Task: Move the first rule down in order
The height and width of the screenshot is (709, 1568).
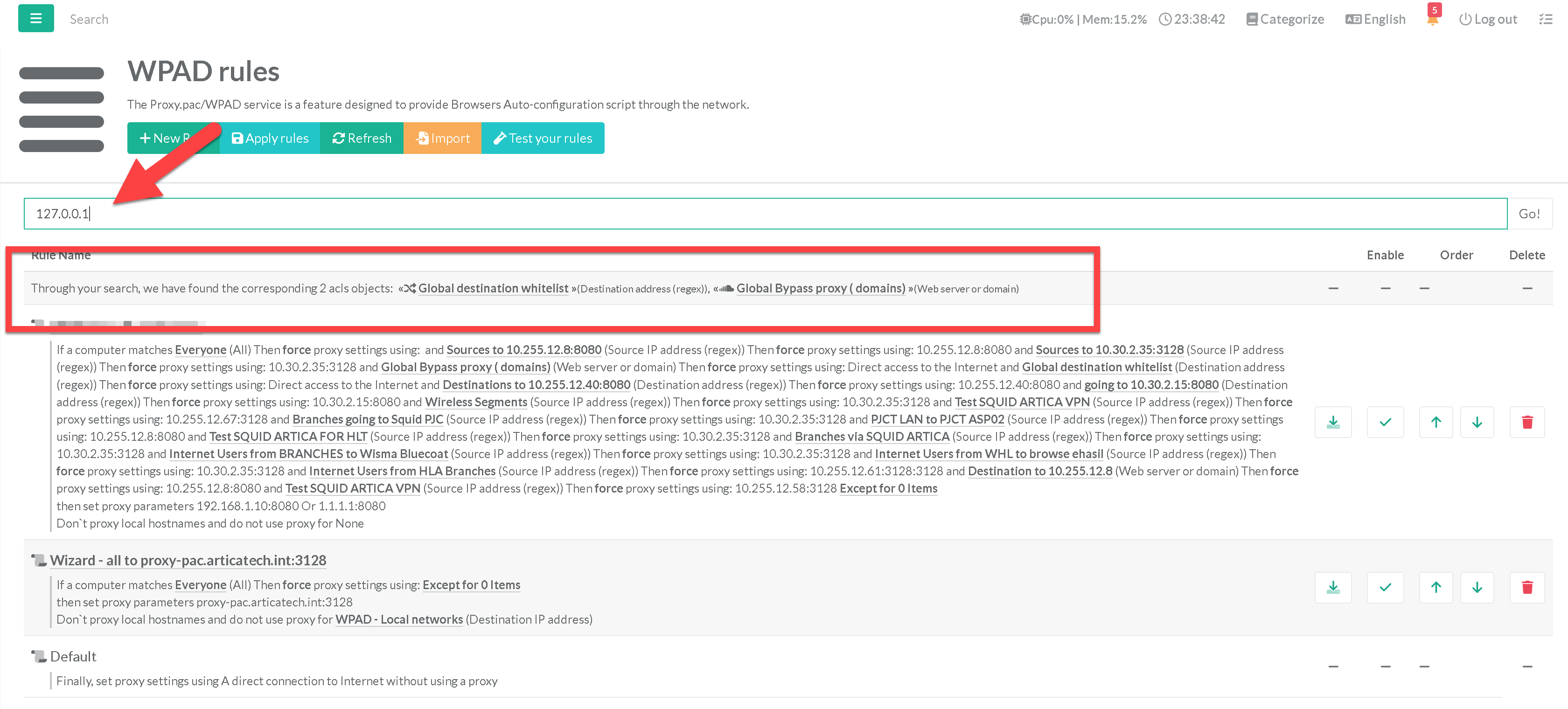Action: (1477, 422)
